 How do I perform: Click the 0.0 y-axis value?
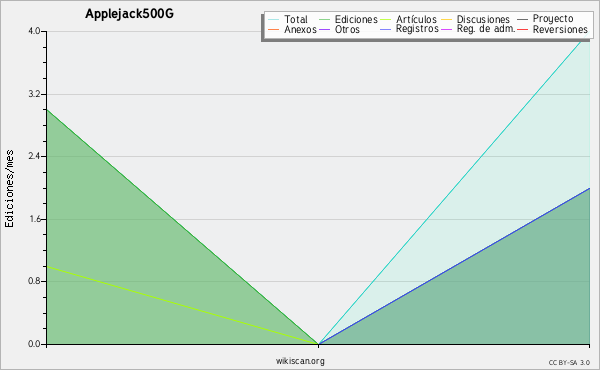coord(34,344)
